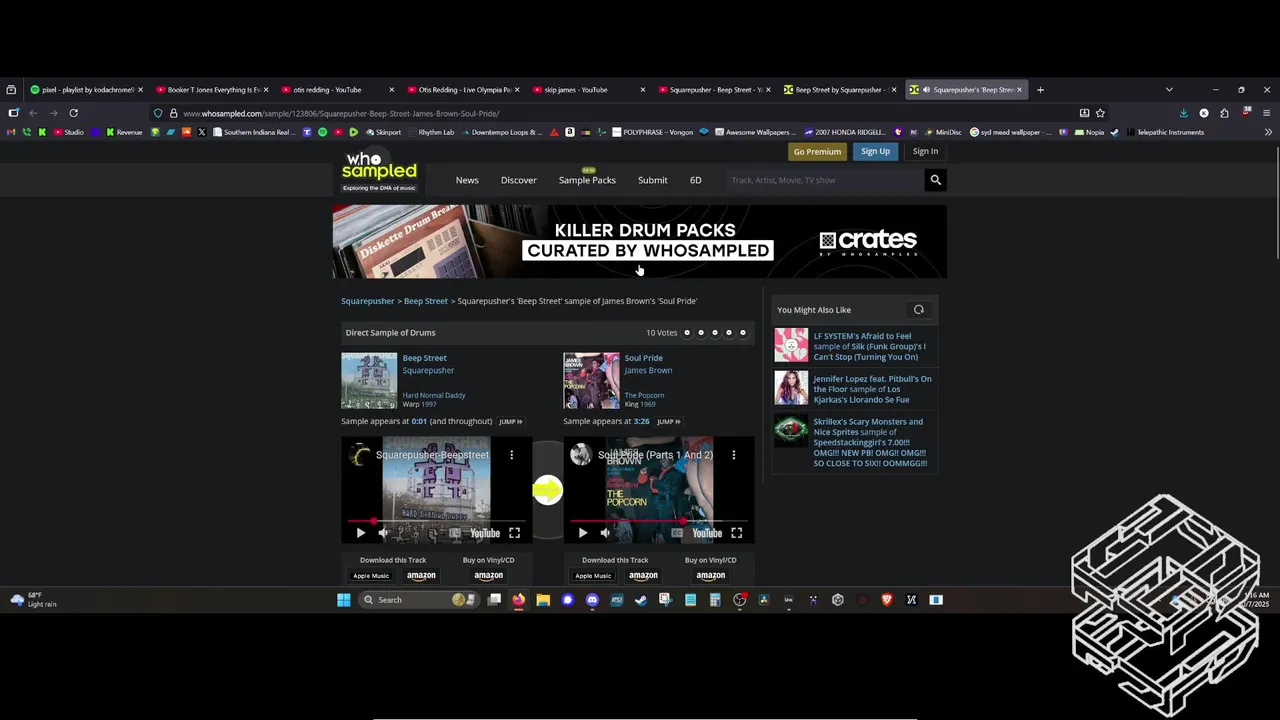Image resolution: width=1280 pixels, height=720 pixels.
Task: Click JUMP next to sample time 3:26
Action: (668, 422)
